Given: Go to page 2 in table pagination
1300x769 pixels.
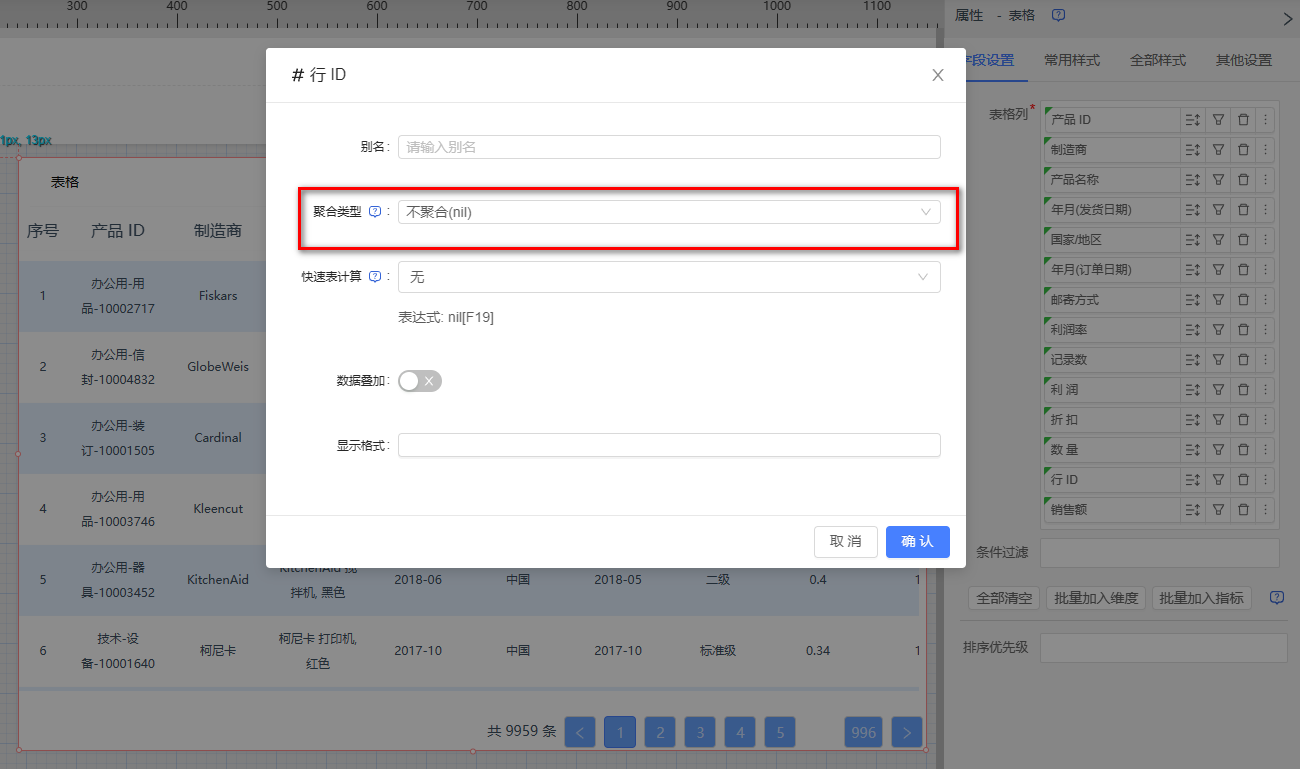Looking at the screenshot, I should (x=660, y=732).
